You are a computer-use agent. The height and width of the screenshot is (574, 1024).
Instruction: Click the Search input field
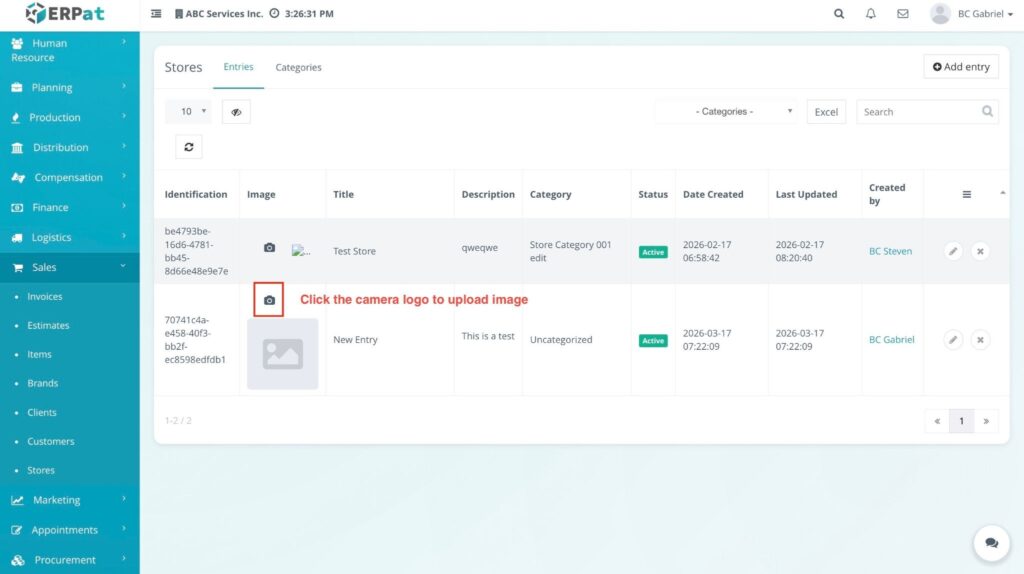[916, 112]
